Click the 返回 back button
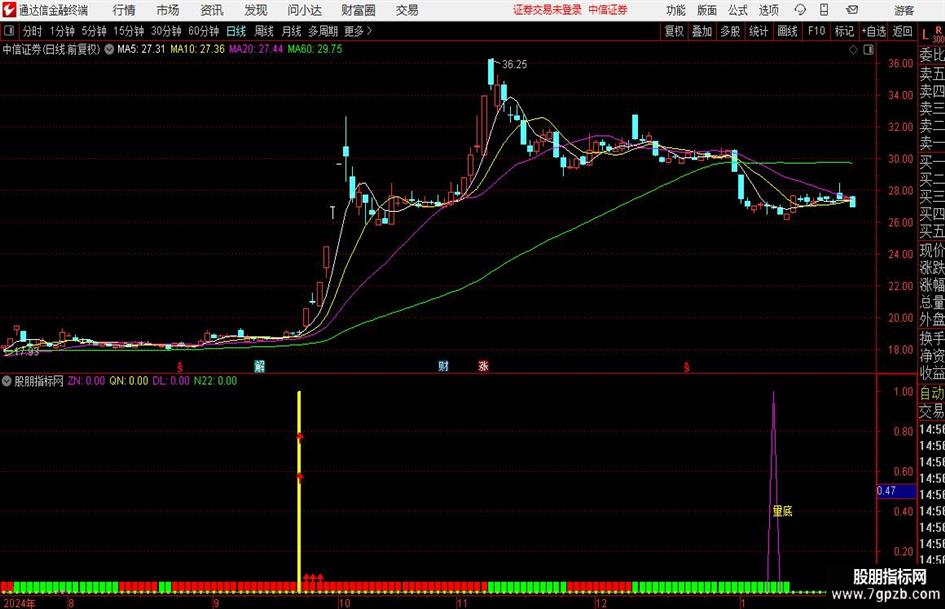The image size is (945, 609). (902, 31)
